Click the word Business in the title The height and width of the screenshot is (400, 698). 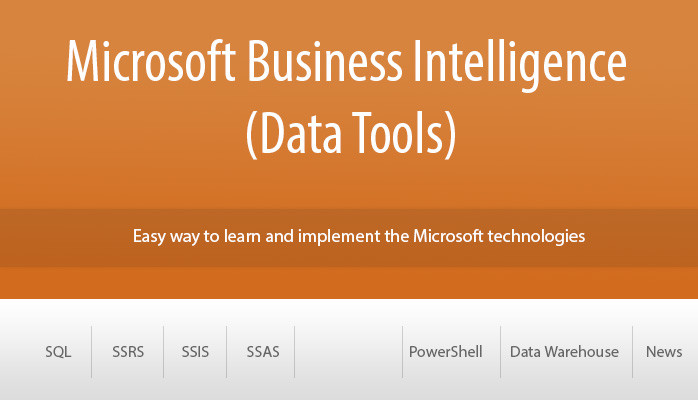[325, 61]
